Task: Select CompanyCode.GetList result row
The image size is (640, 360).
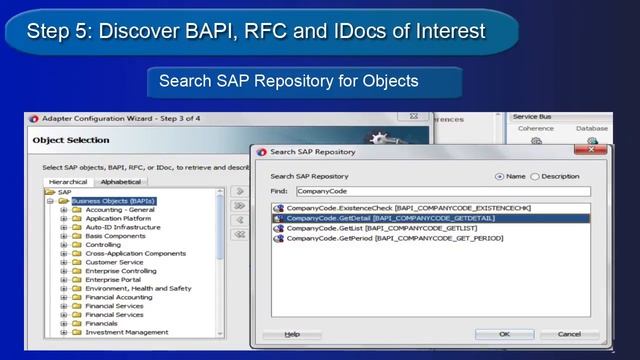Action: coord(431,228)
